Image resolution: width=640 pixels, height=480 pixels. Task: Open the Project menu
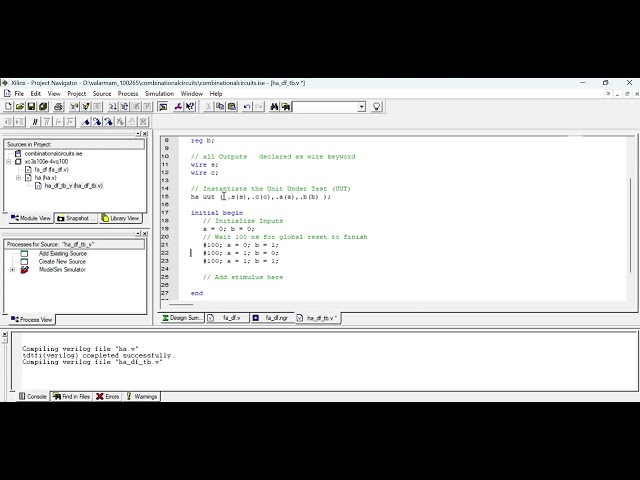(x=77, y=93)
